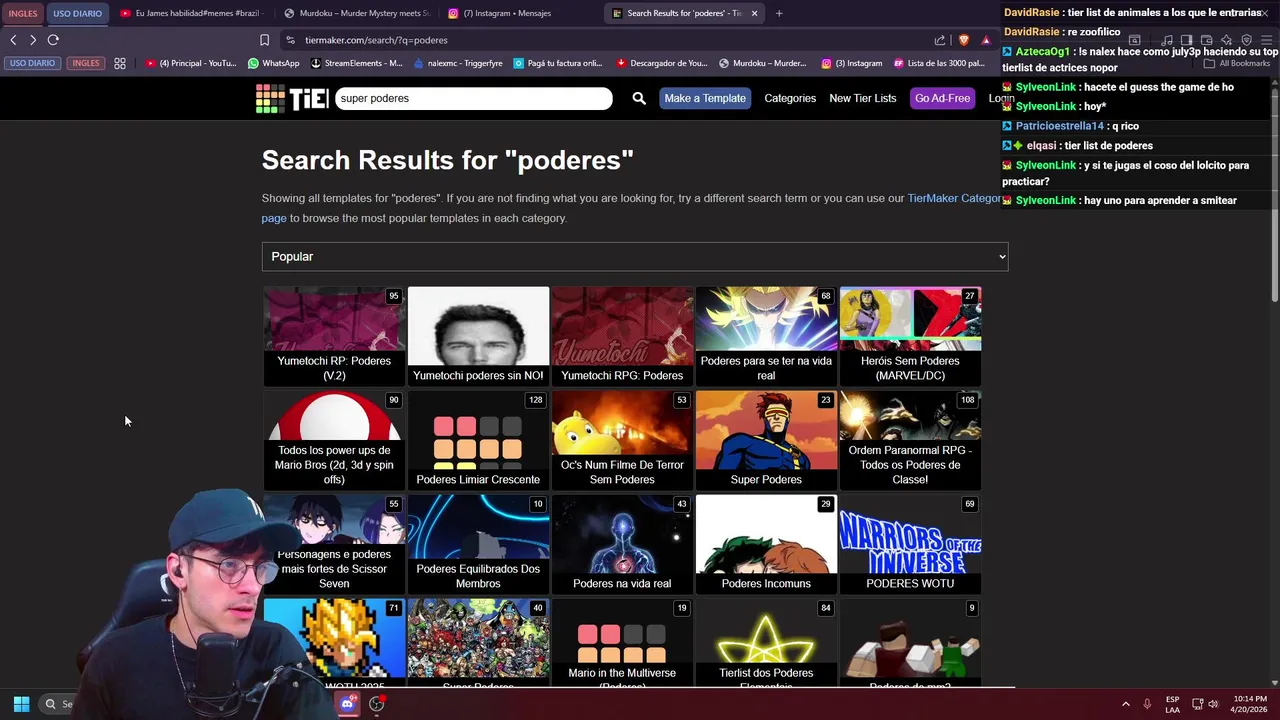Click the address bar URL

tap(376, 40)
